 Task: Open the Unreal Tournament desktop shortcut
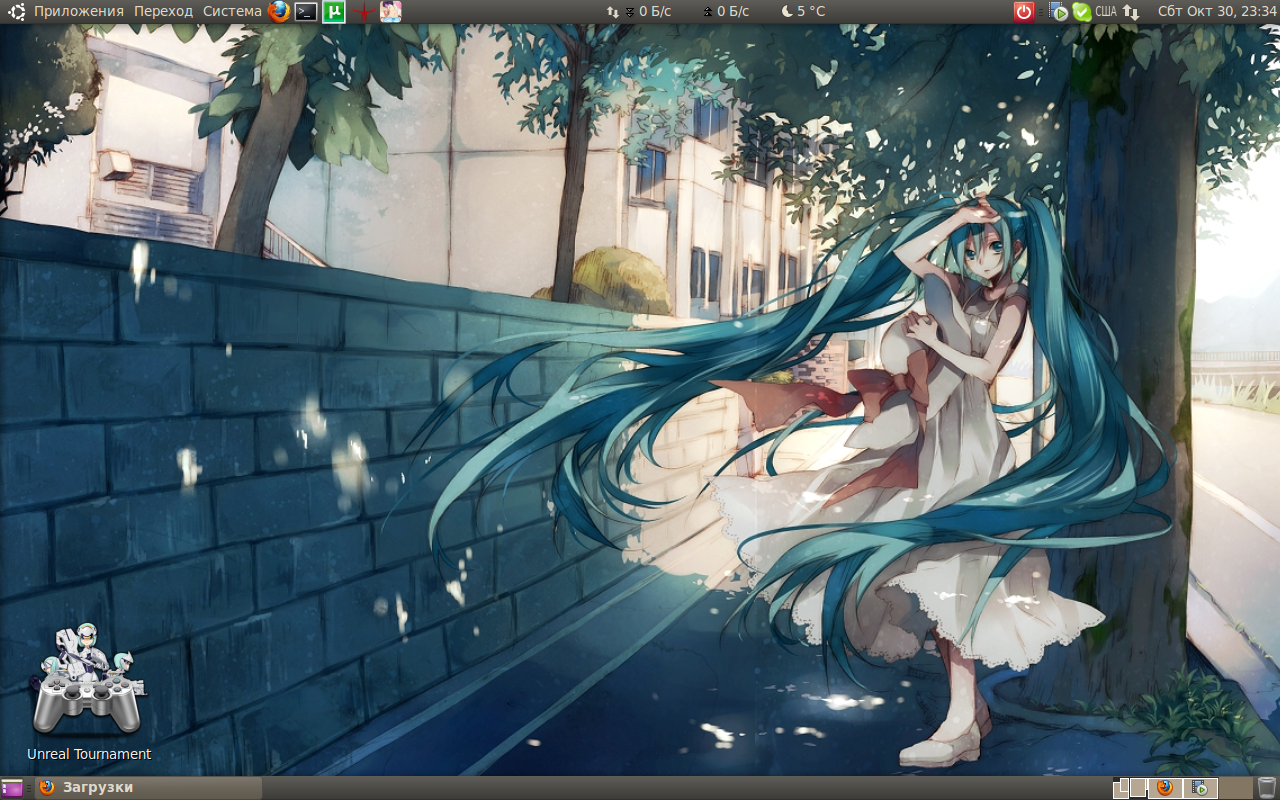tap(89, 692)
